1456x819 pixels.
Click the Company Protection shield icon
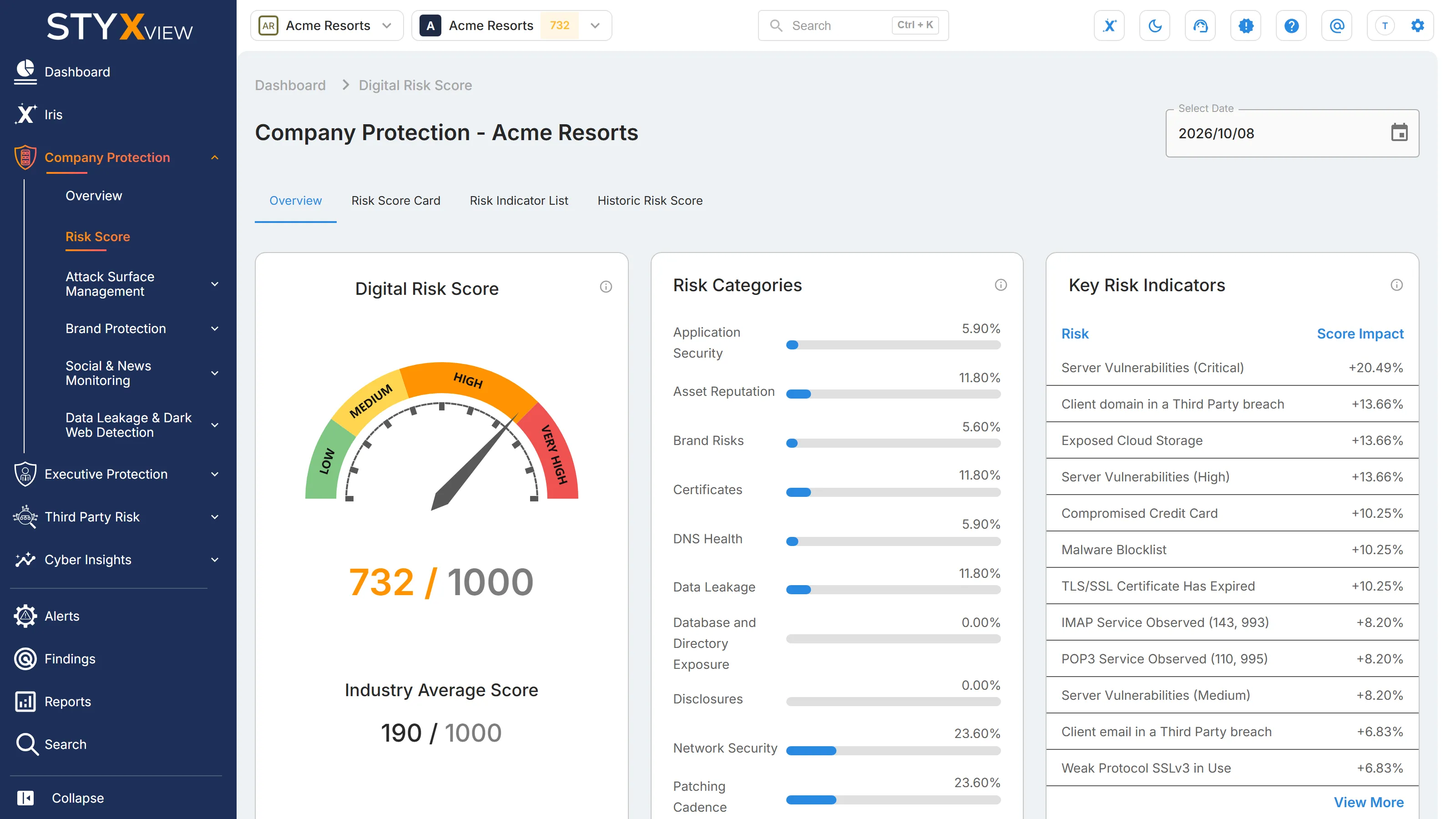(x=25, y=157)
